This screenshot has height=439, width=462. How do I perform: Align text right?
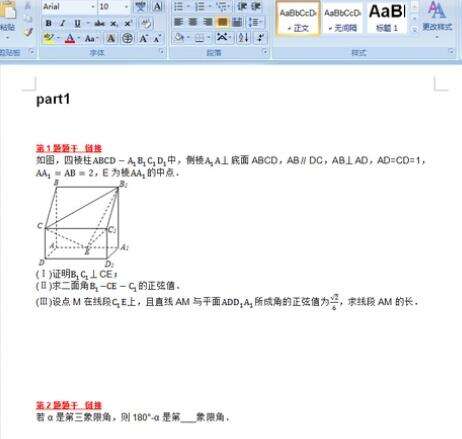point(207,22)
